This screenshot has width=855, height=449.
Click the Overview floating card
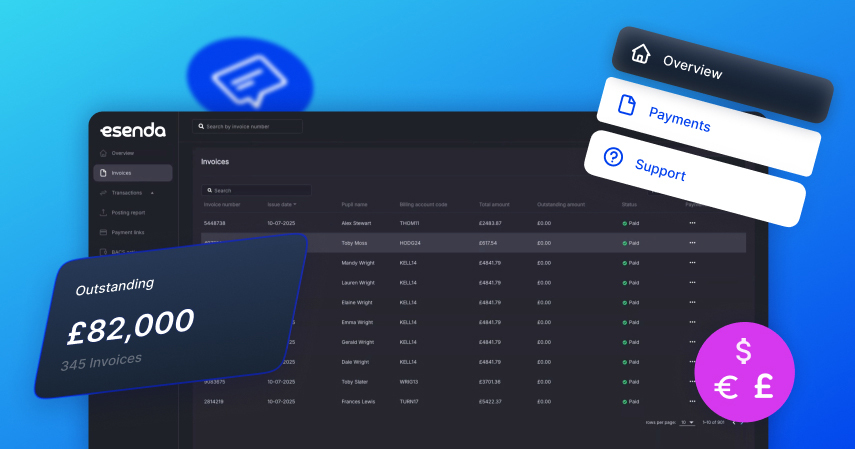point(722,74)
